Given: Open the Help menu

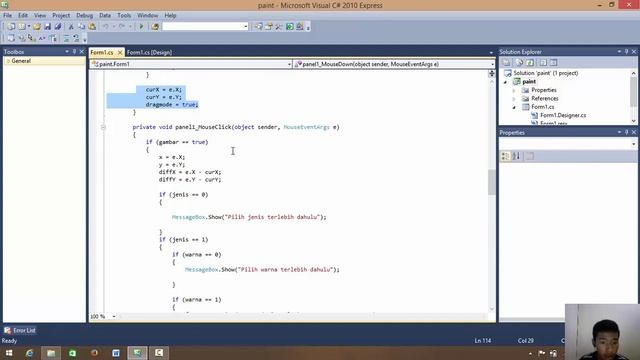Looking at the screenshot, I should (170, 16).
